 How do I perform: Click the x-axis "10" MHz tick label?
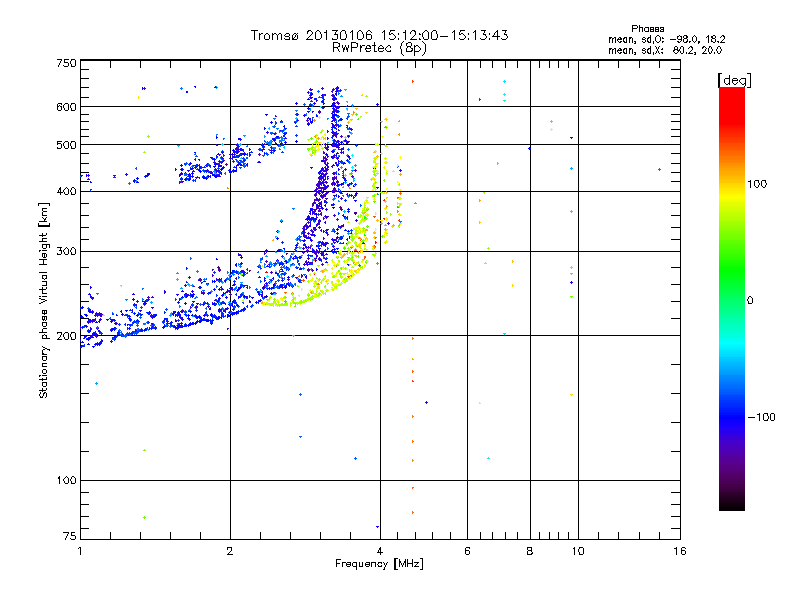click(x=578, y=551)
